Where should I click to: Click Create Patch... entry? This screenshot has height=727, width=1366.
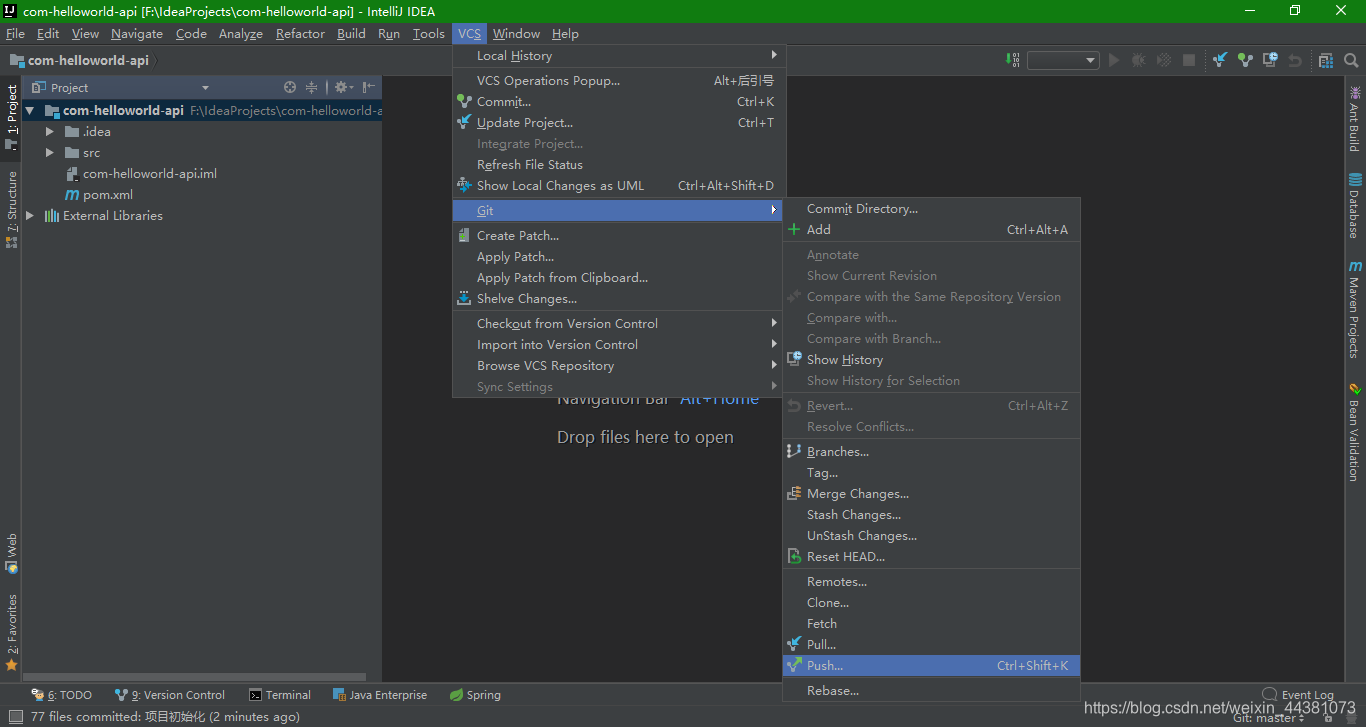click(x=619, y=236)
